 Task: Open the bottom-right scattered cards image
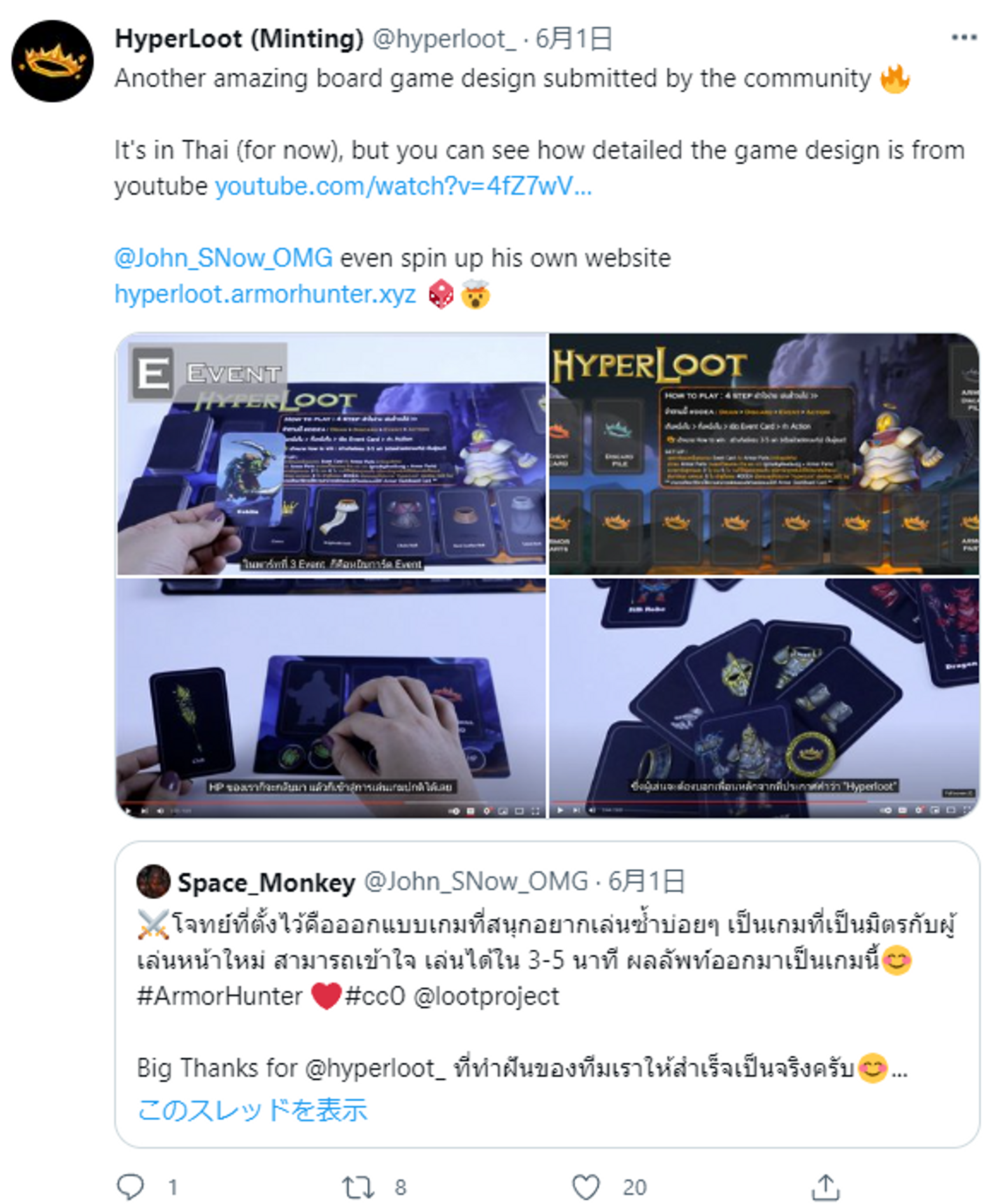coord(764,698)
